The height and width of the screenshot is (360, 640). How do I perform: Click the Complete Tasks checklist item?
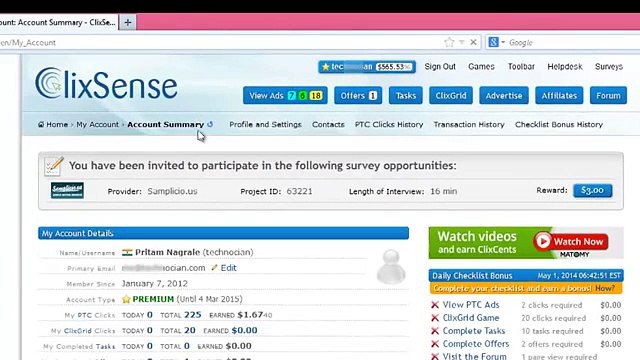point(474,331)
